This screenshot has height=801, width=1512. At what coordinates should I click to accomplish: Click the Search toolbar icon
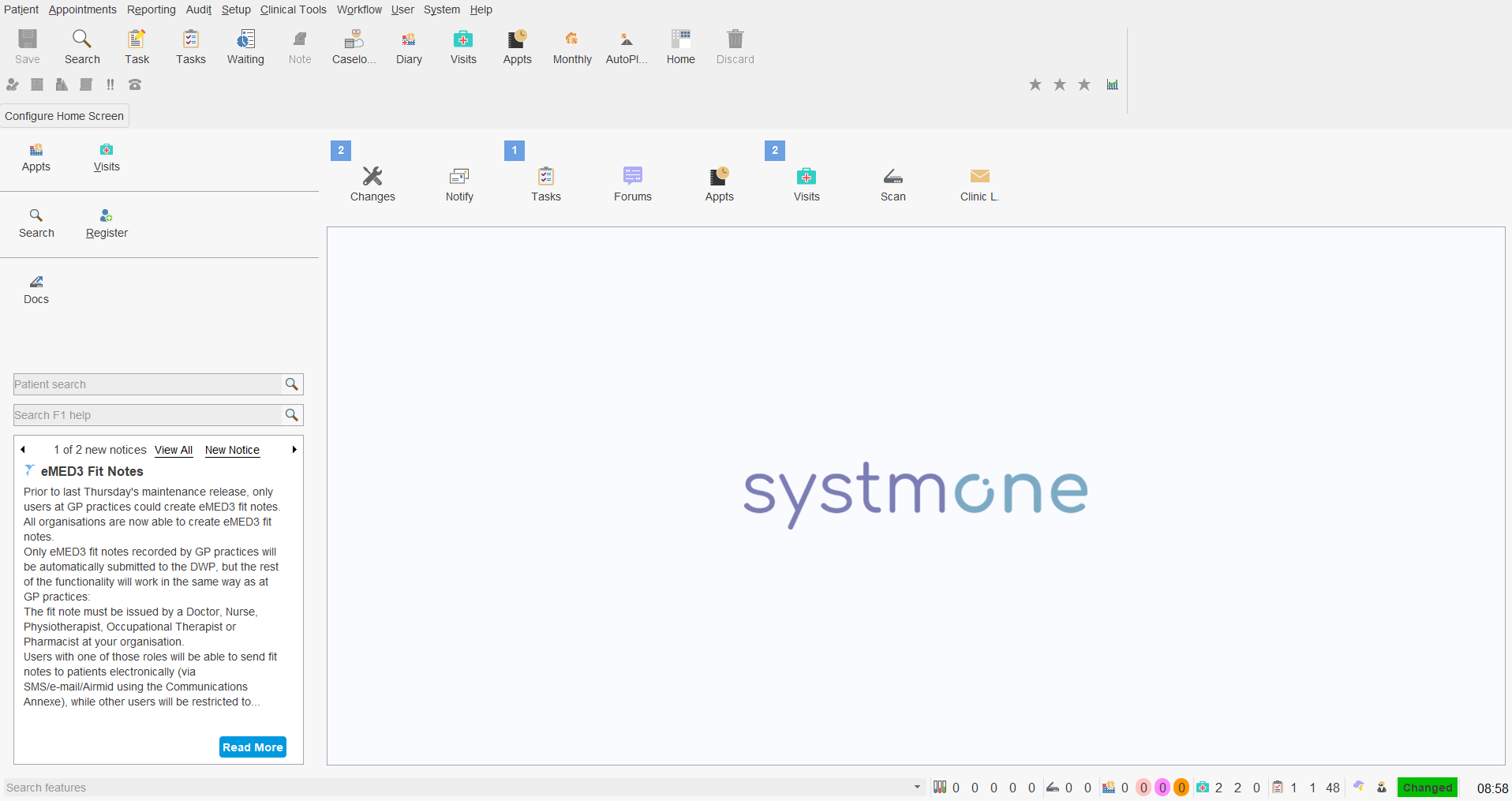point(82,47)
